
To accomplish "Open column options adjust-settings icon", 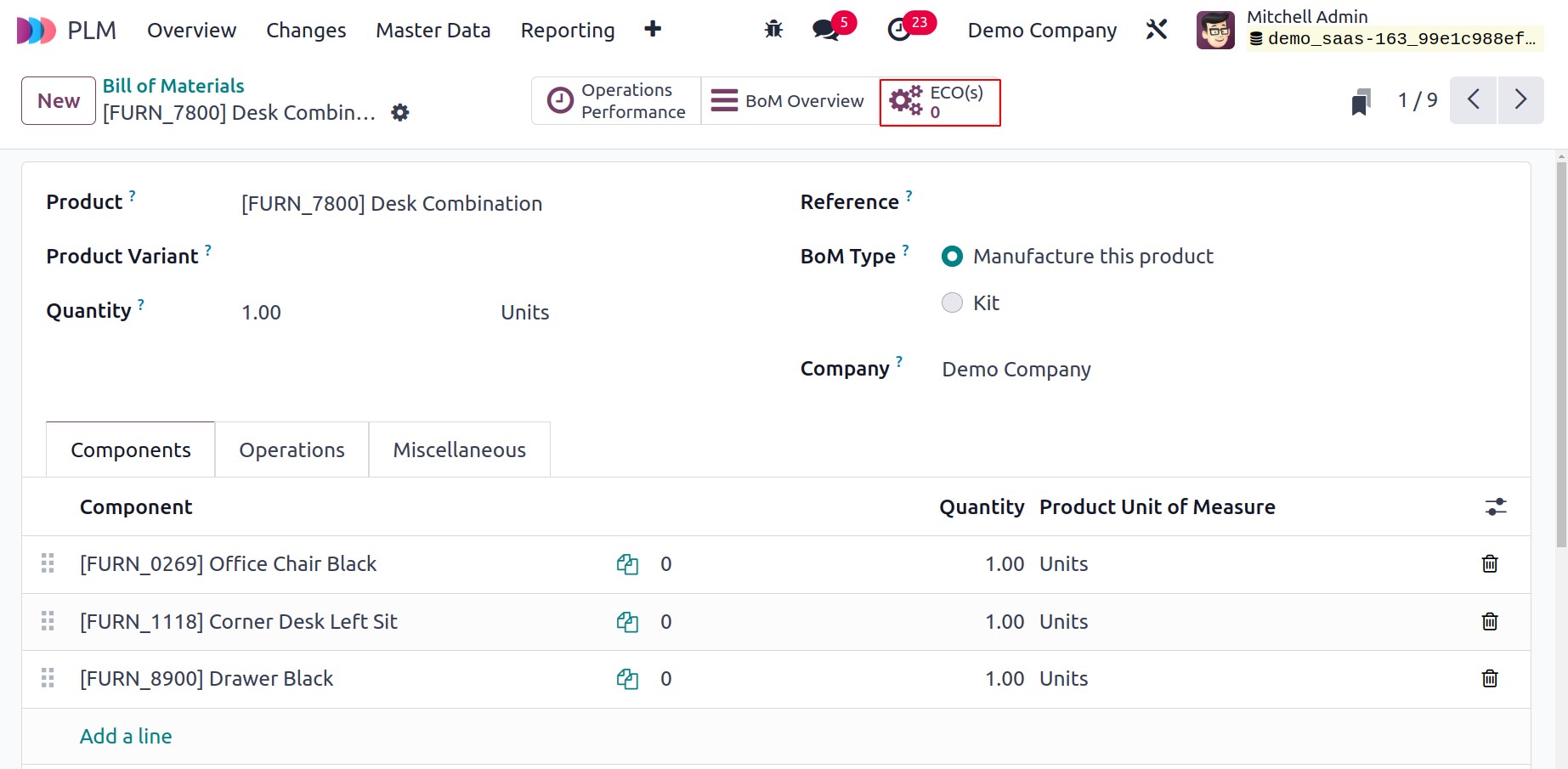I will [x=1496, y=507].
